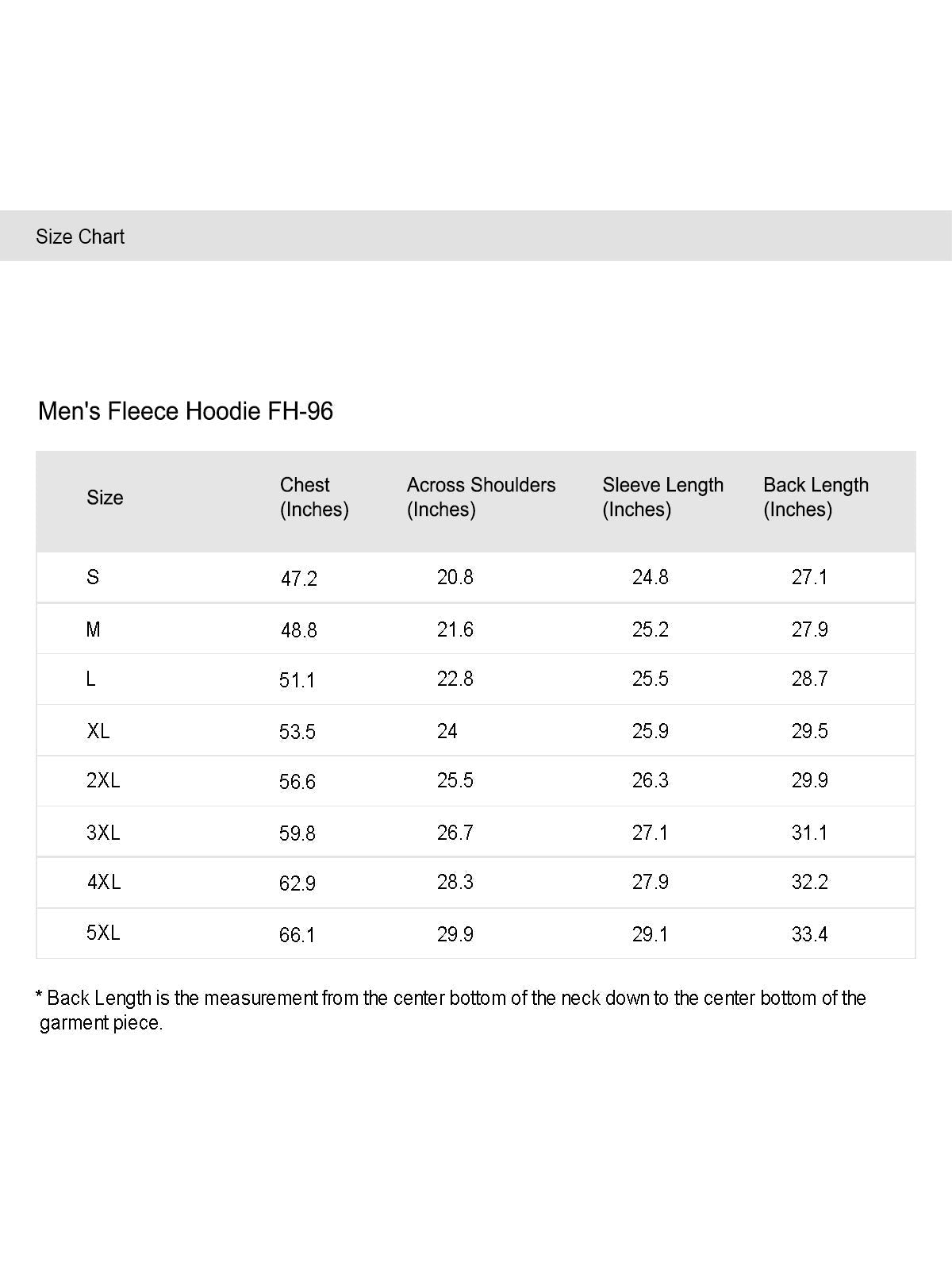Click the S size row label
Viewport: 952px width, 1270px height.
(x=93, y=577)
